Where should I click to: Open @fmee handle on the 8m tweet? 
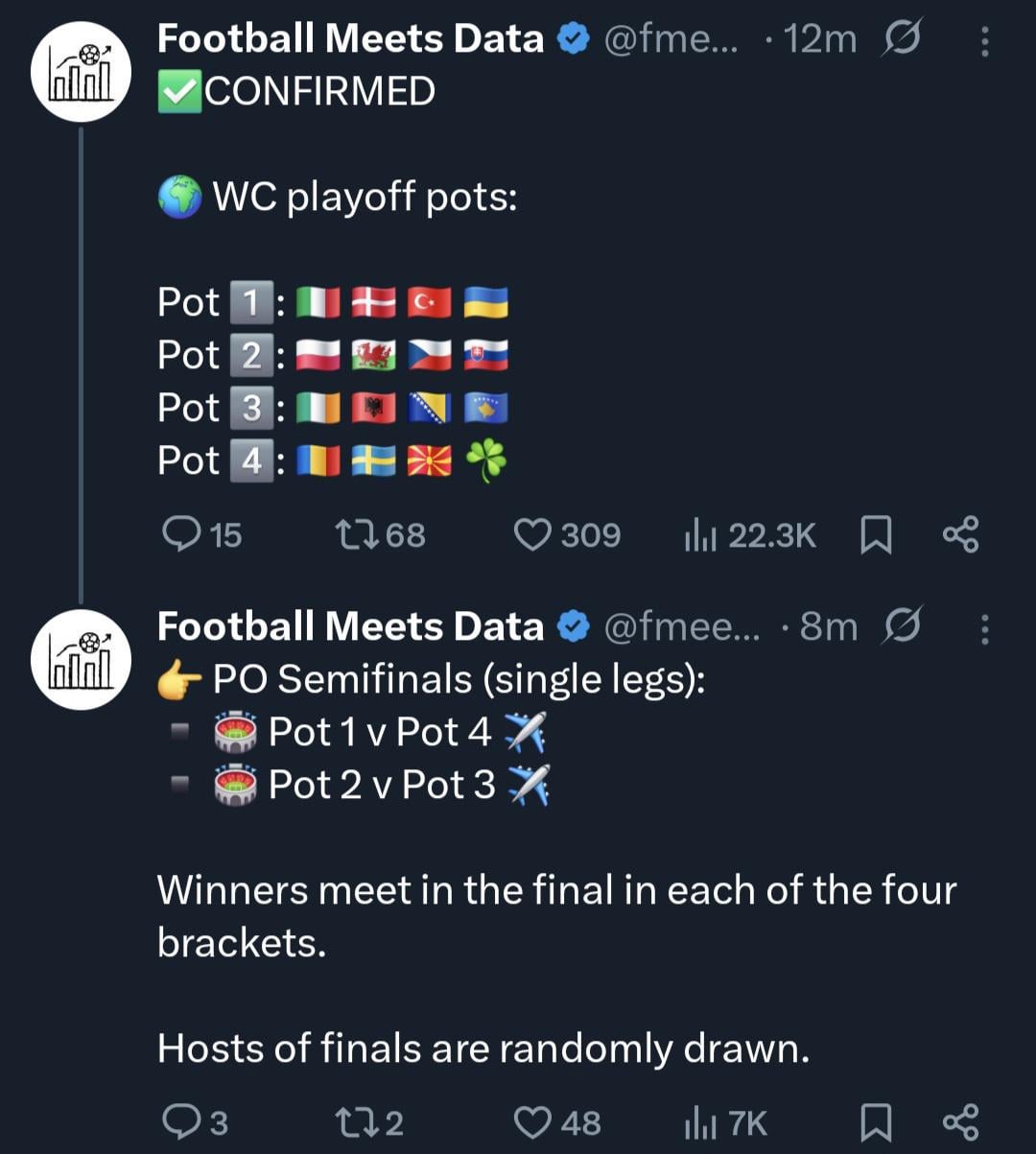(x=681, y=626)
